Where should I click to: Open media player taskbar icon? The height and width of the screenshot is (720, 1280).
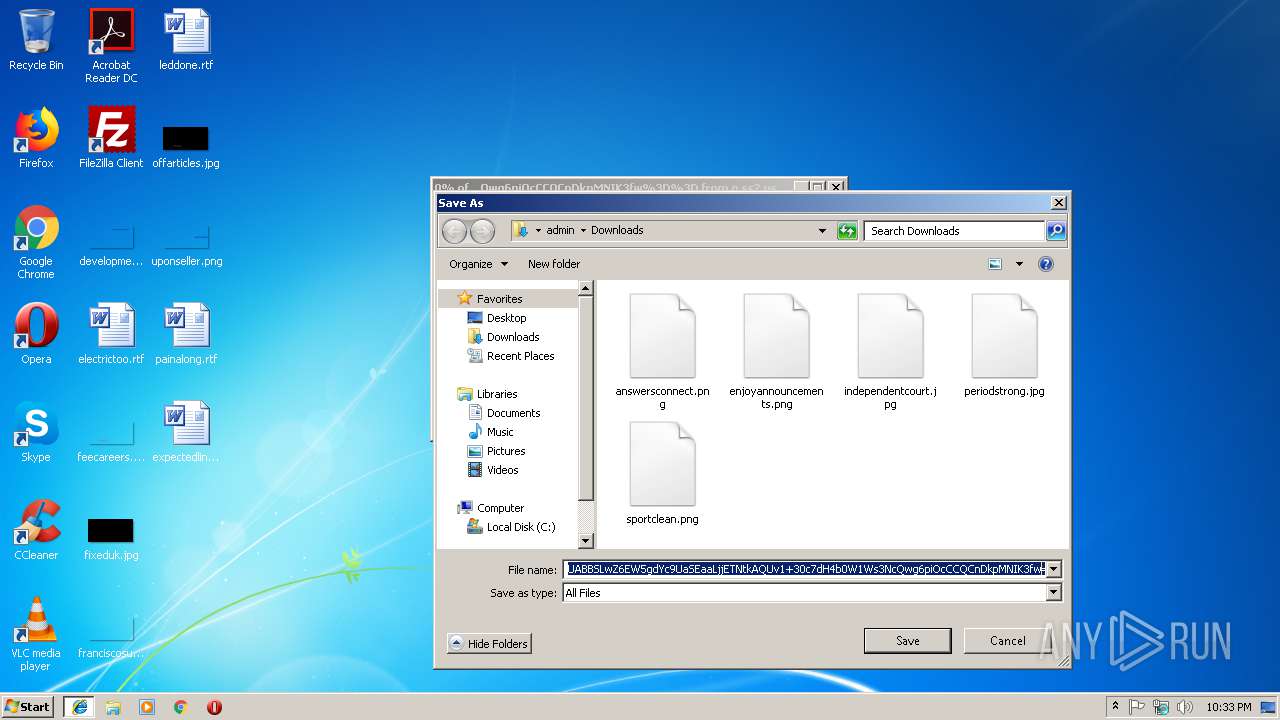click(147, 707)
